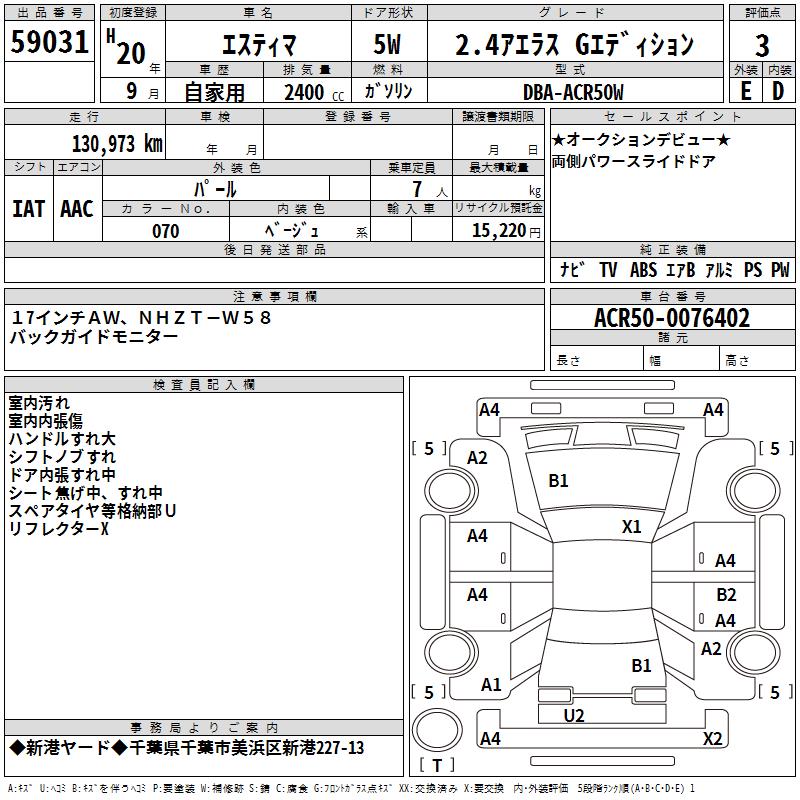Click B1 mark on the hood
Viewport: 800px width, 800px height.
point(558,481)
